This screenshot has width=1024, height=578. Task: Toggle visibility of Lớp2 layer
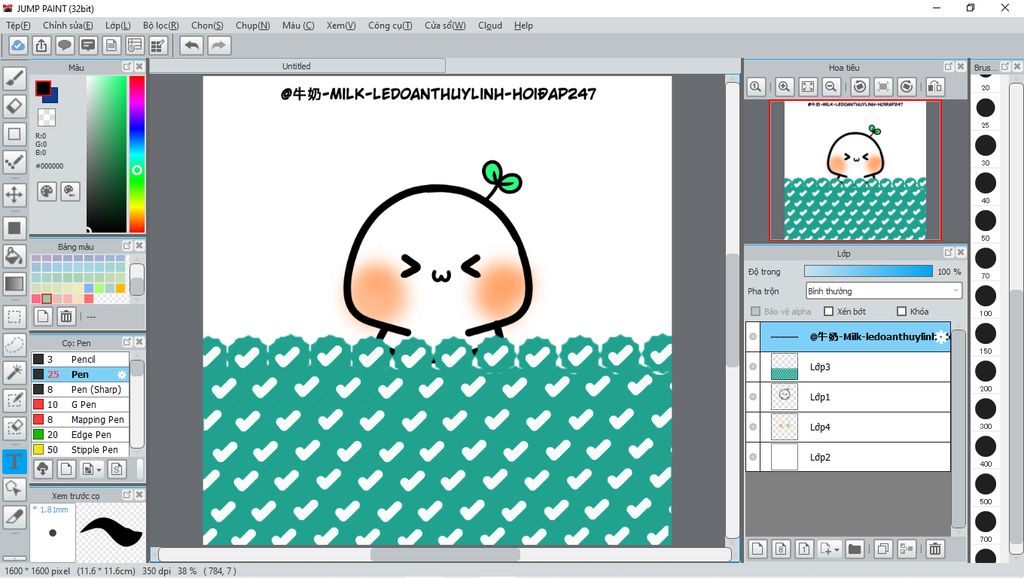coord(753,457)
